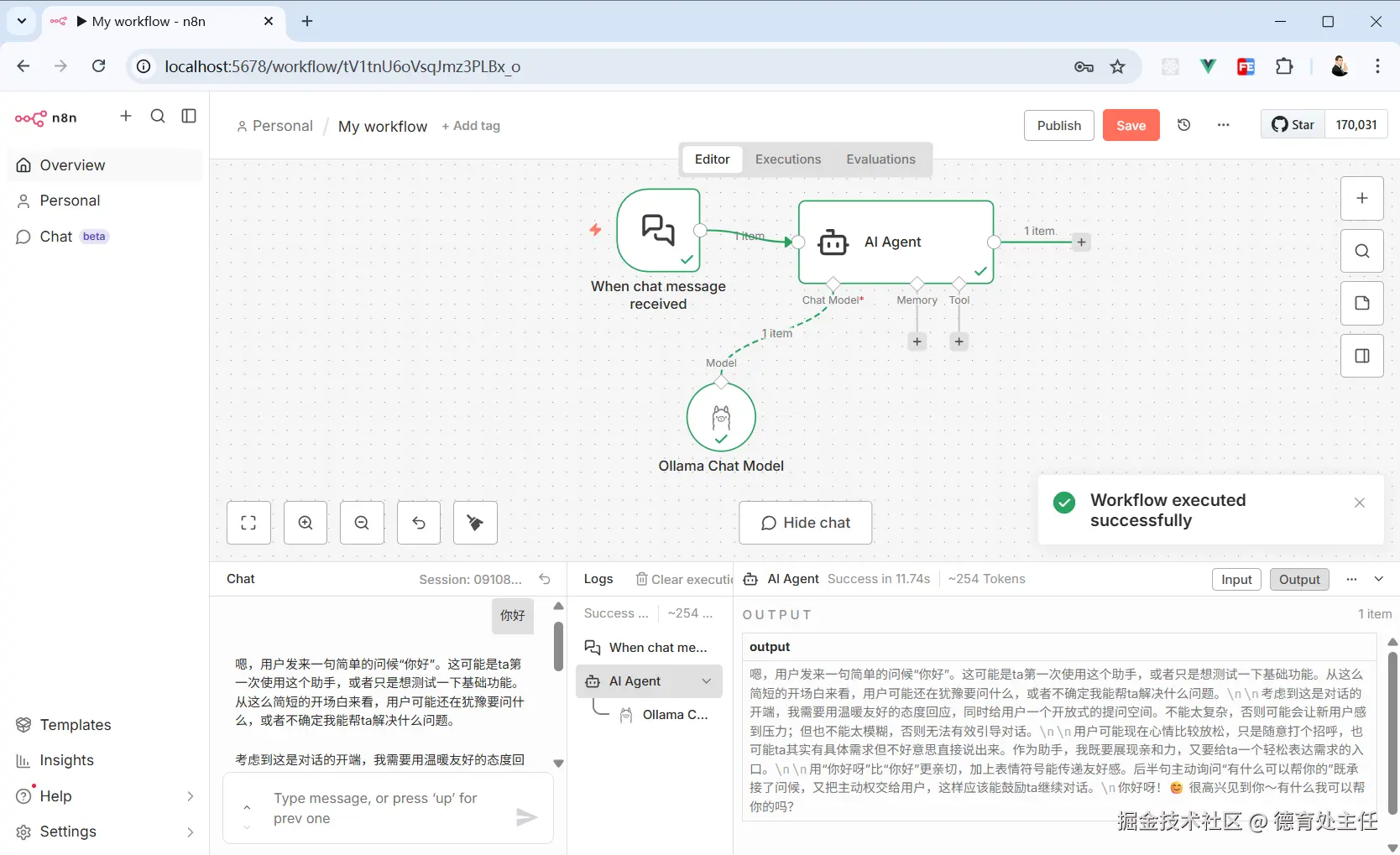1400x855 pixels.
Task: Open Chat beta in the sidebar
Action: pyautogui.click(x=105, y=237)
